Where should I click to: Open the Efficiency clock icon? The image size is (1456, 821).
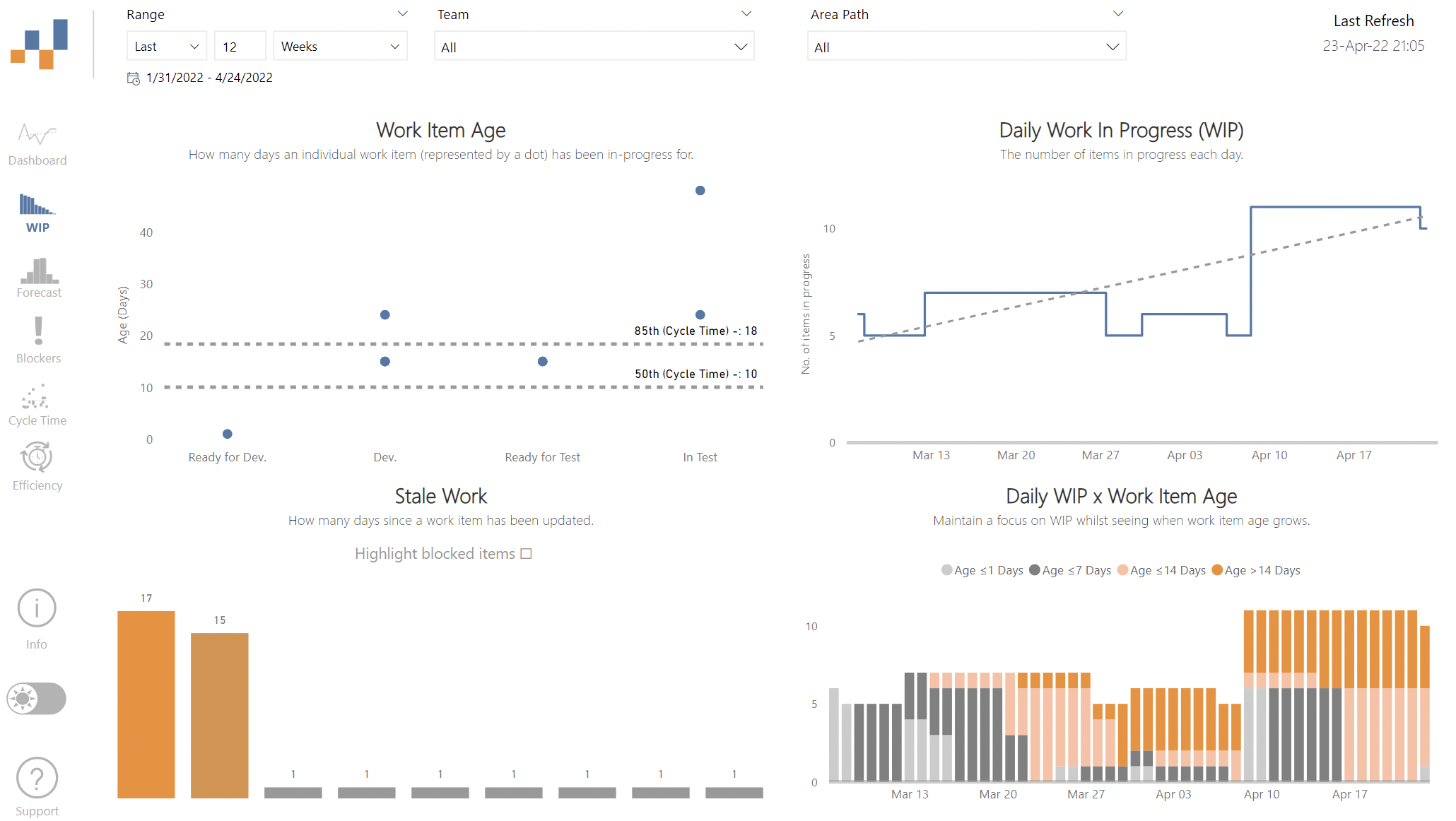pyautogui.click(x=37, y=457)
